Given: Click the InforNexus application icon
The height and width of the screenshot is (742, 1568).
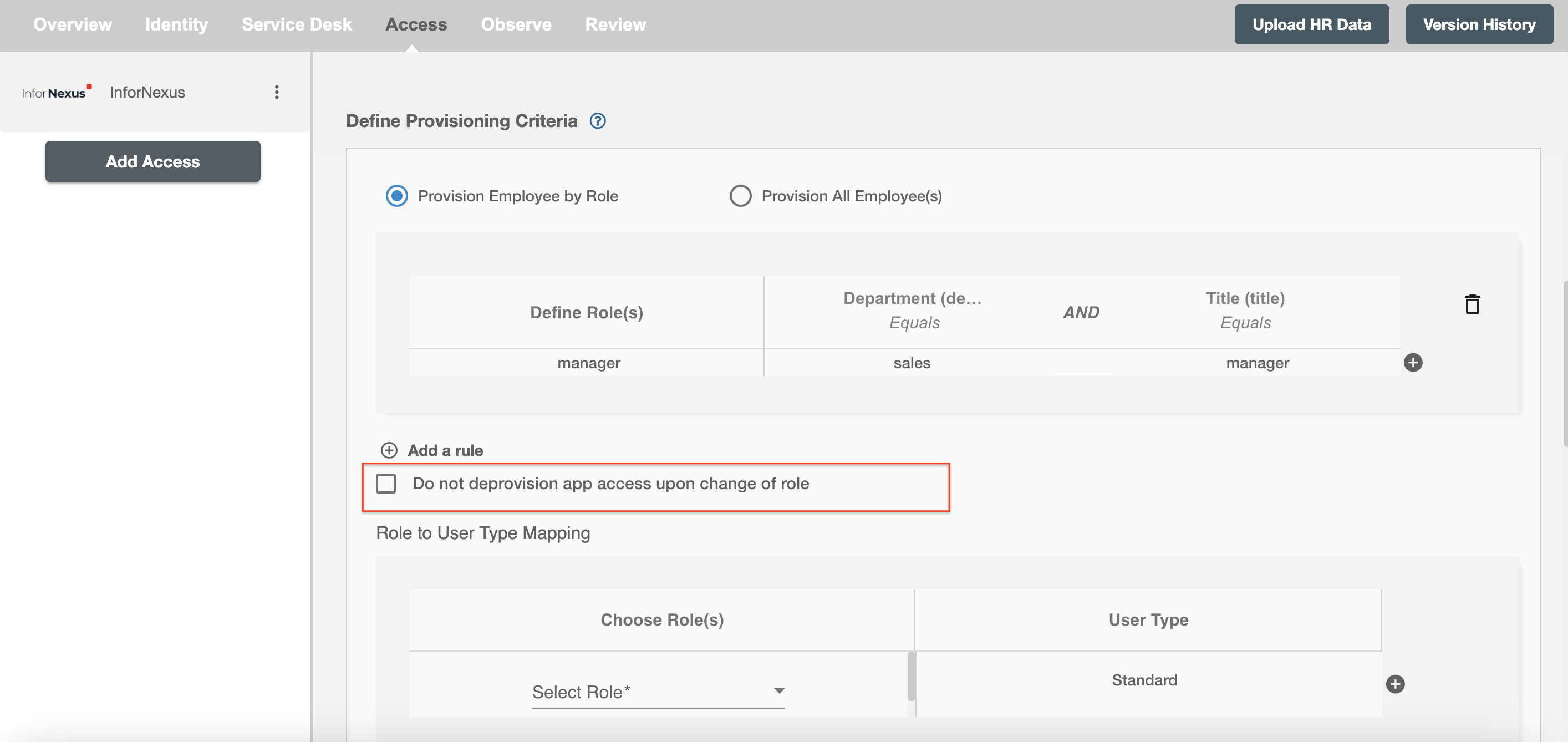Looking at the screenshot, I should pos(56,92).
